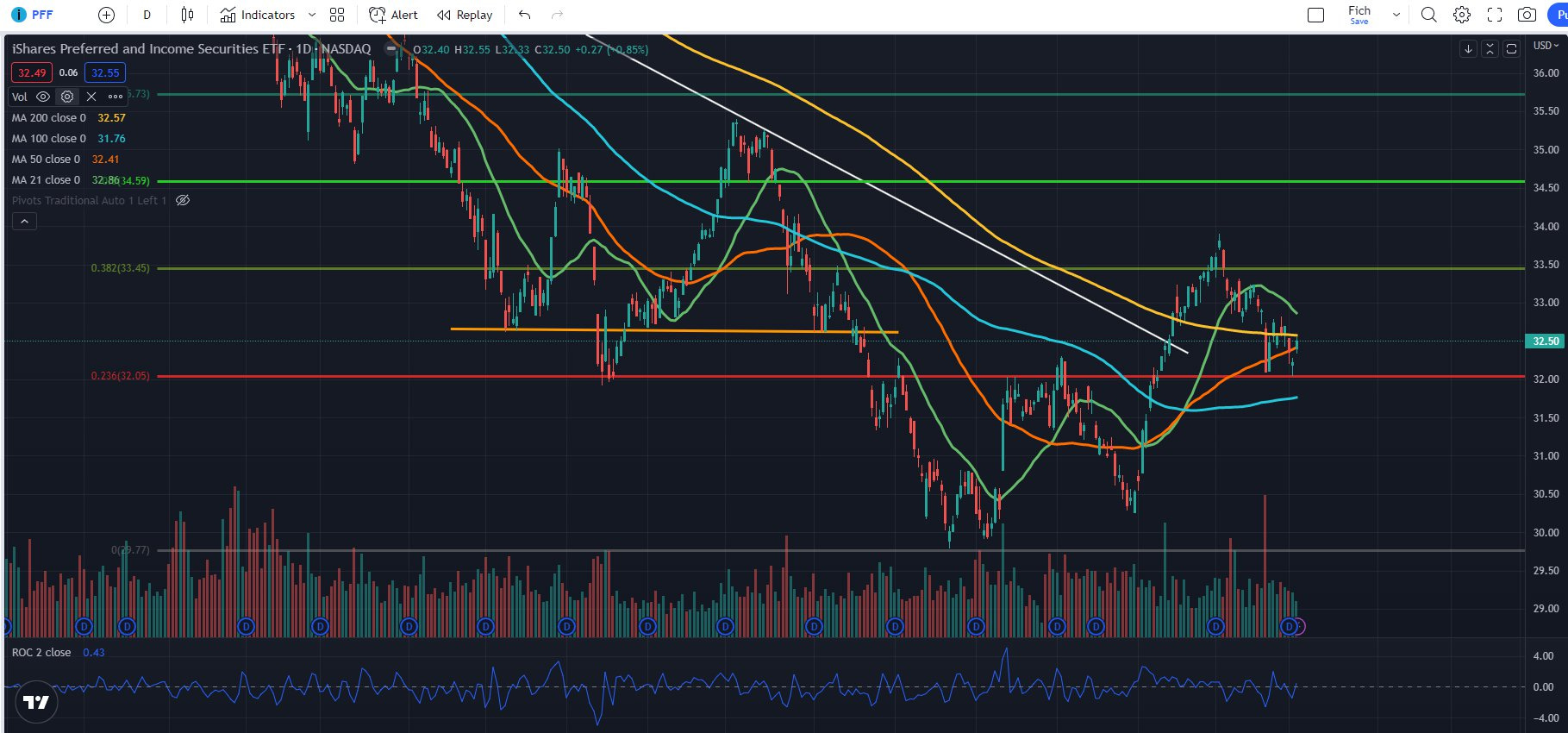Click the compare or add symbol plus icon

(x=106, y=15)
